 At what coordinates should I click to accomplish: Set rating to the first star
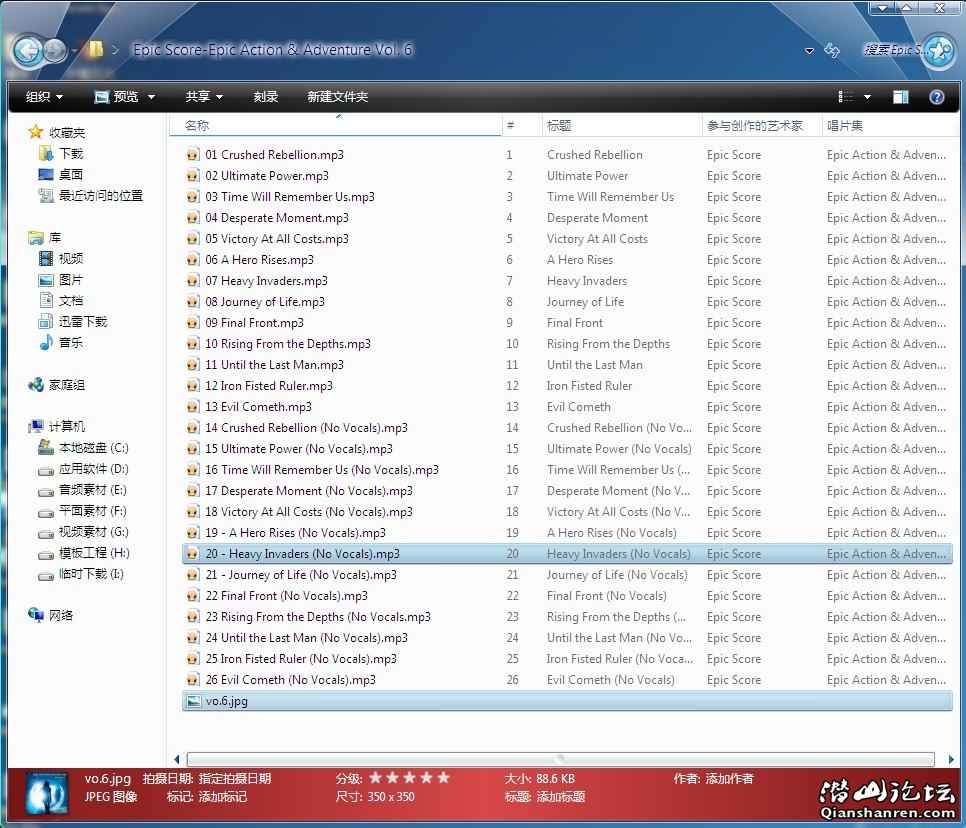(x=375, y=777)
